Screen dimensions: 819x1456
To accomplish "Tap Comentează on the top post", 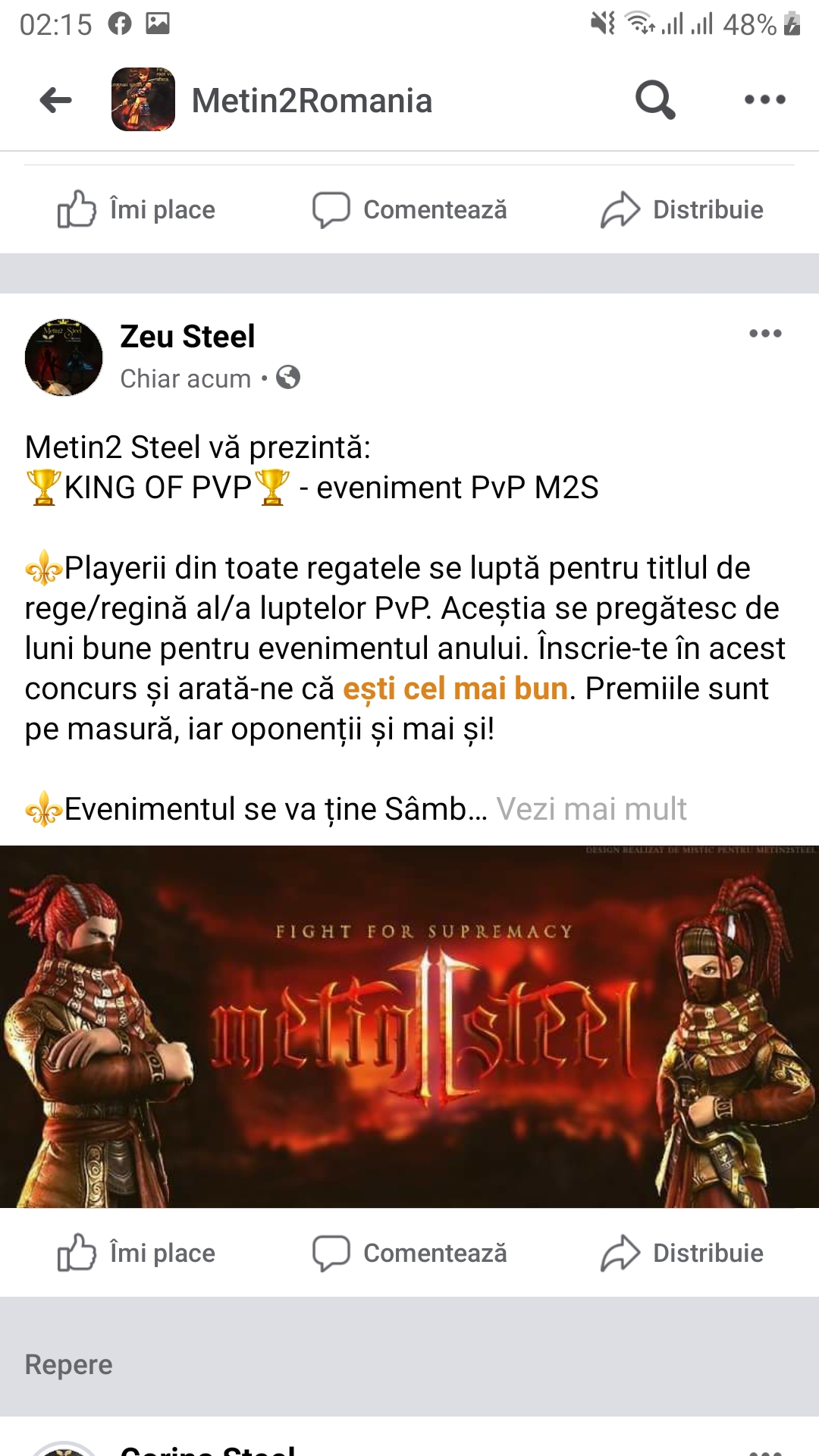I will (x=409, y=209).
